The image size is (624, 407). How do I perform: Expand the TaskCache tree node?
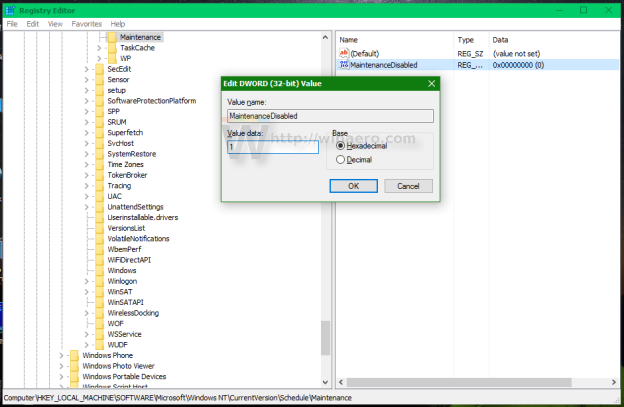pos(100,48)
